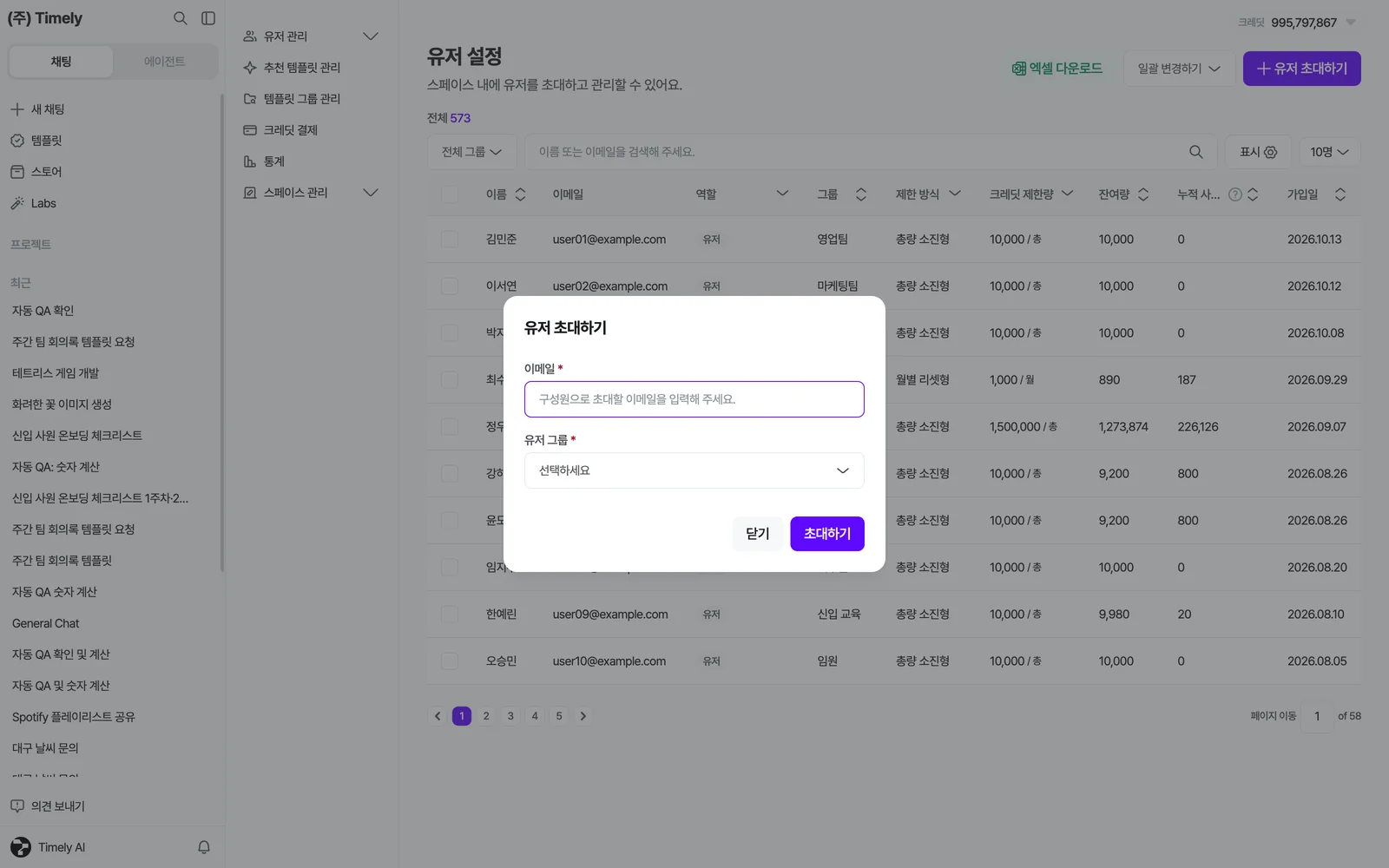Check the row checkbox for 한예린

(x=450, y=615)
